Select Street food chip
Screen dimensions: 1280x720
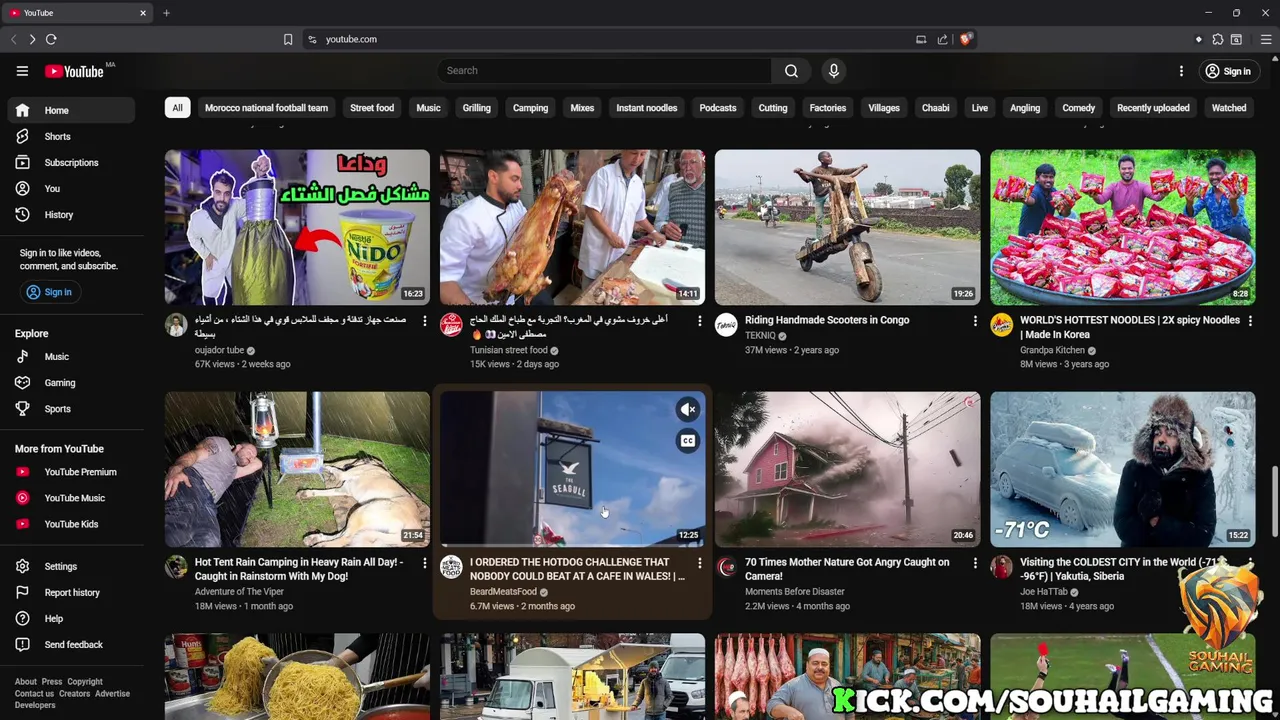click(372, 108)
